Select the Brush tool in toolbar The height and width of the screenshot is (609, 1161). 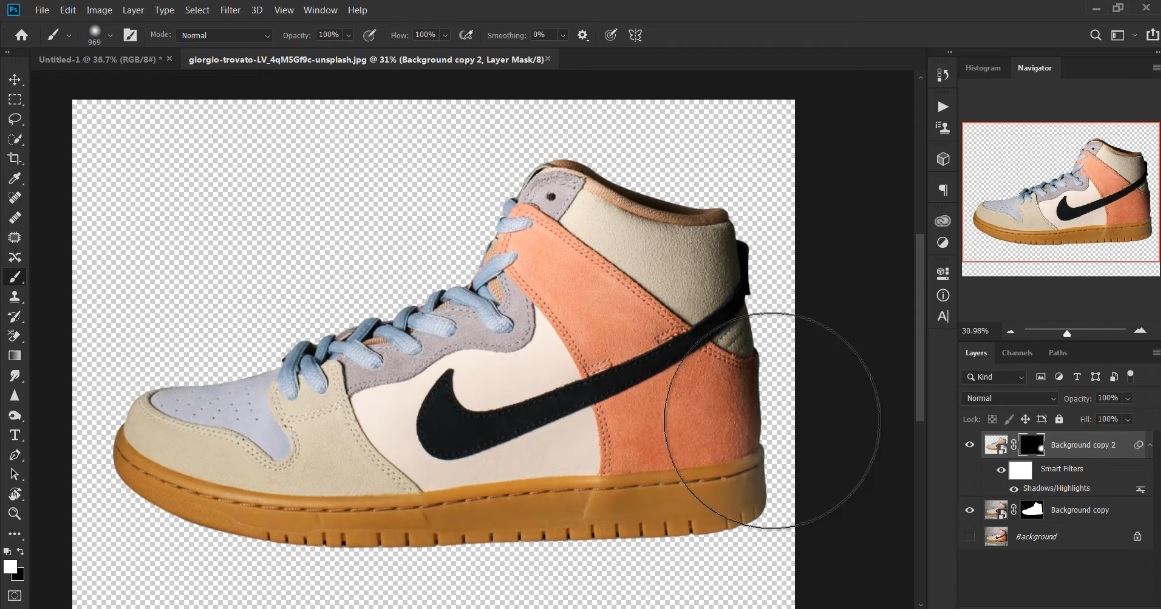click(x=15, y=277)
